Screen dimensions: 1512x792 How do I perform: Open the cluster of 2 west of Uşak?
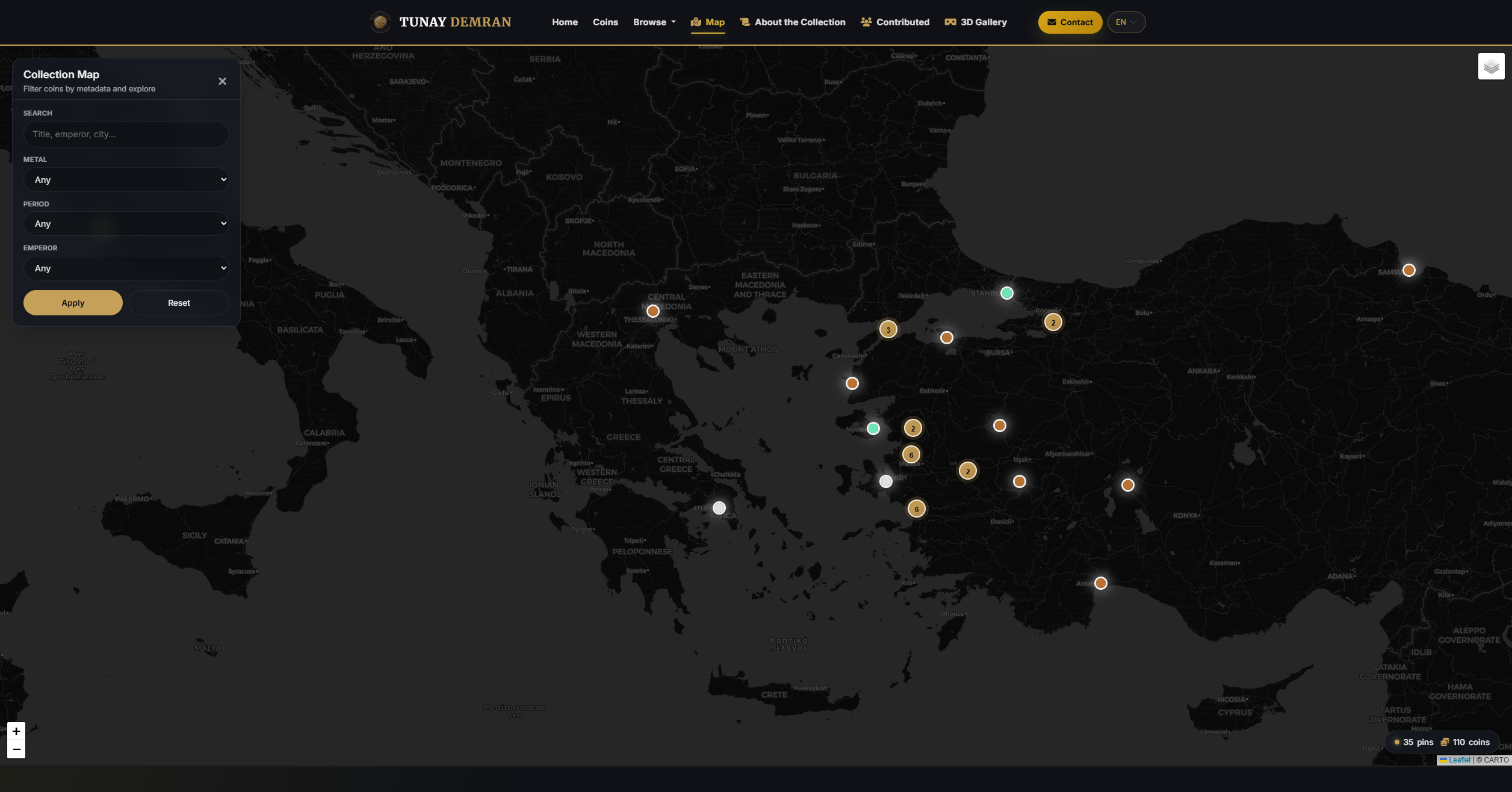click(x=967, y=471)
